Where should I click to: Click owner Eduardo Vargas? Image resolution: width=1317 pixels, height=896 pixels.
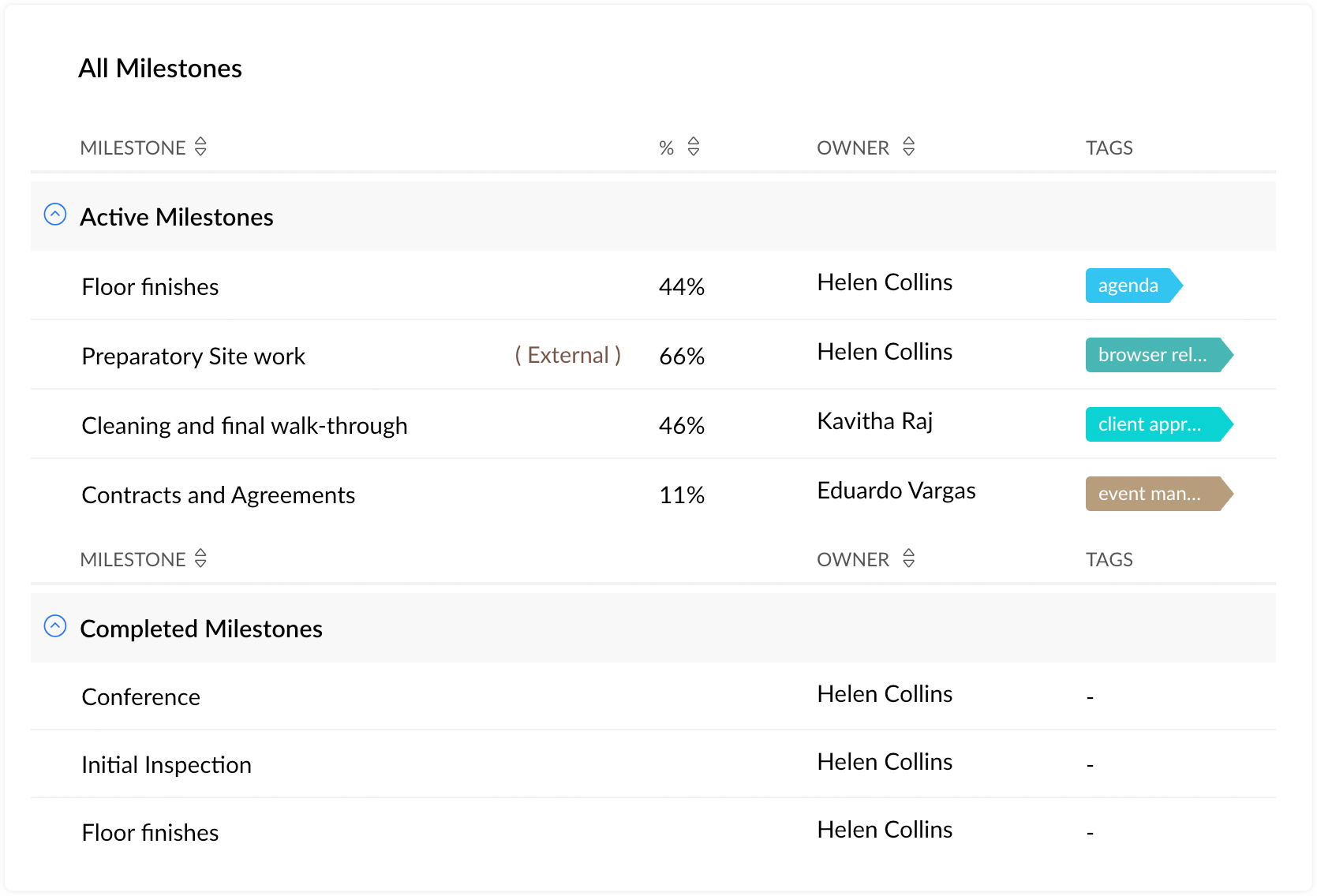click(896, 491)
